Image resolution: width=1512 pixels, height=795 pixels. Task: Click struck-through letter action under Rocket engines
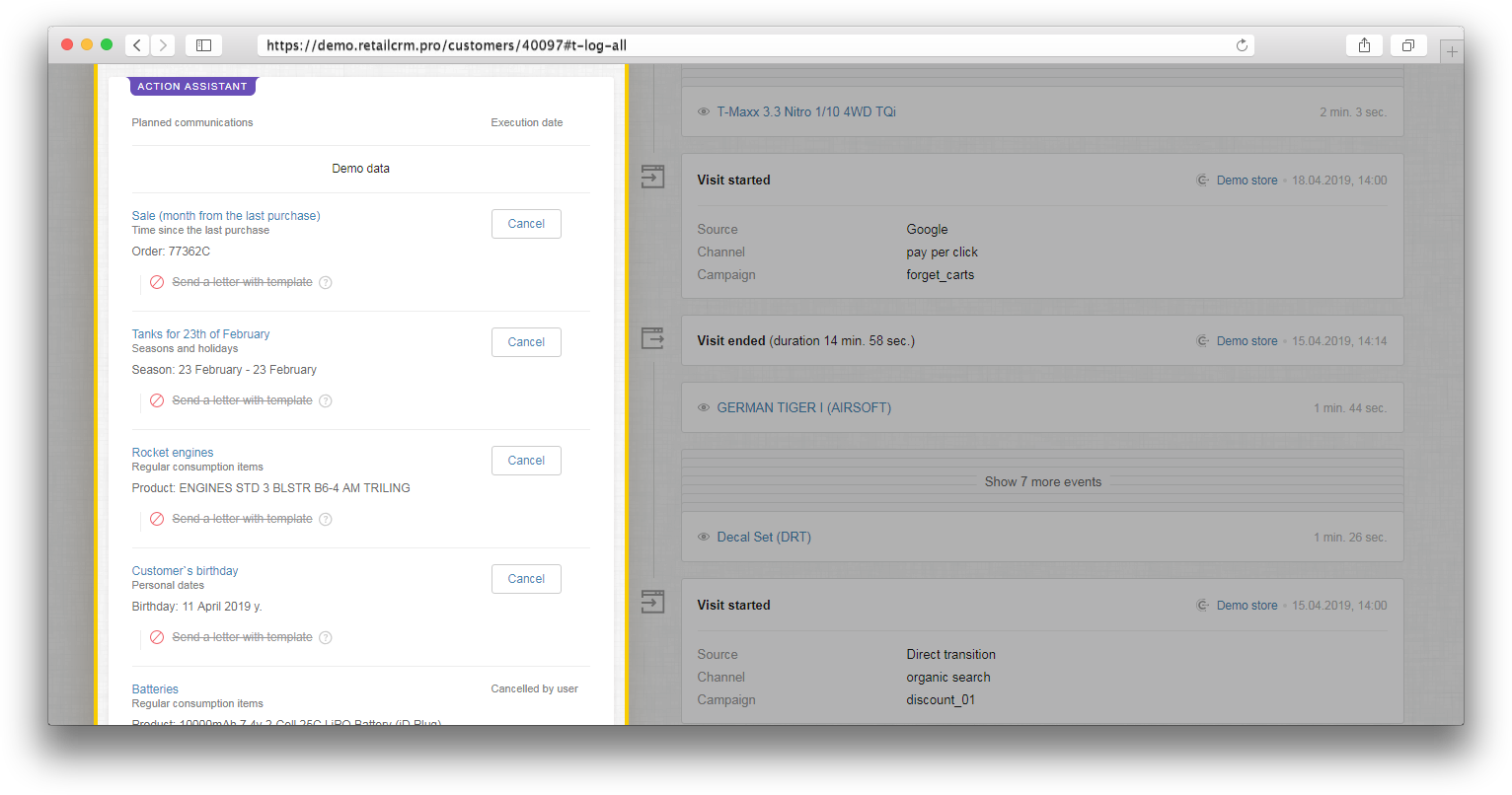242,519
